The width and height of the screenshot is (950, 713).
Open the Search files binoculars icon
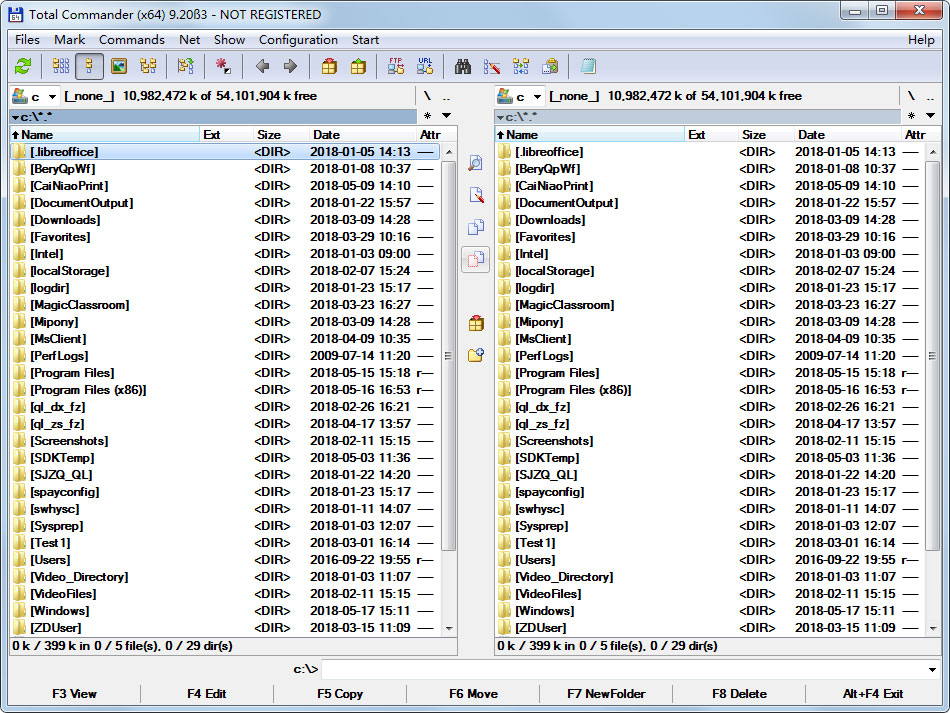click(x=463, y=66)
